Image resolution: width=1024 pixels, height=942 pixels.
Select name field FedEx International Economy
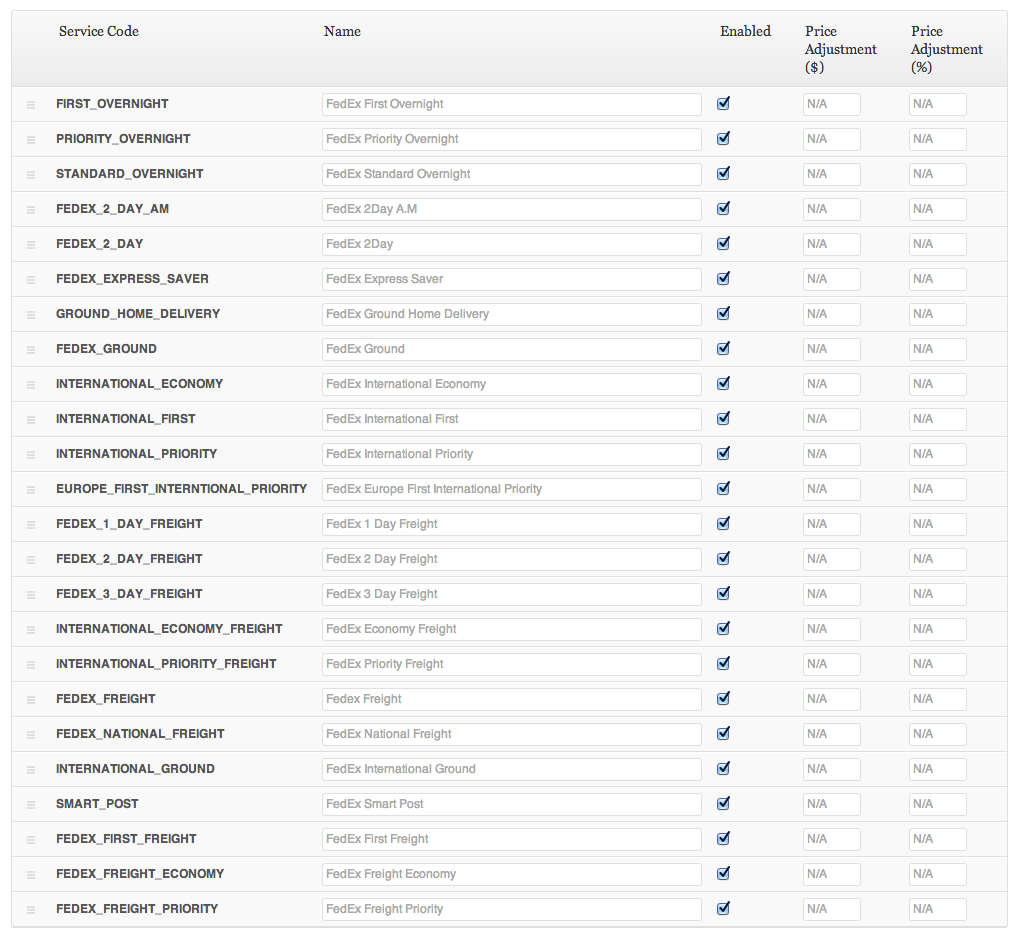(x=511, y=384)
